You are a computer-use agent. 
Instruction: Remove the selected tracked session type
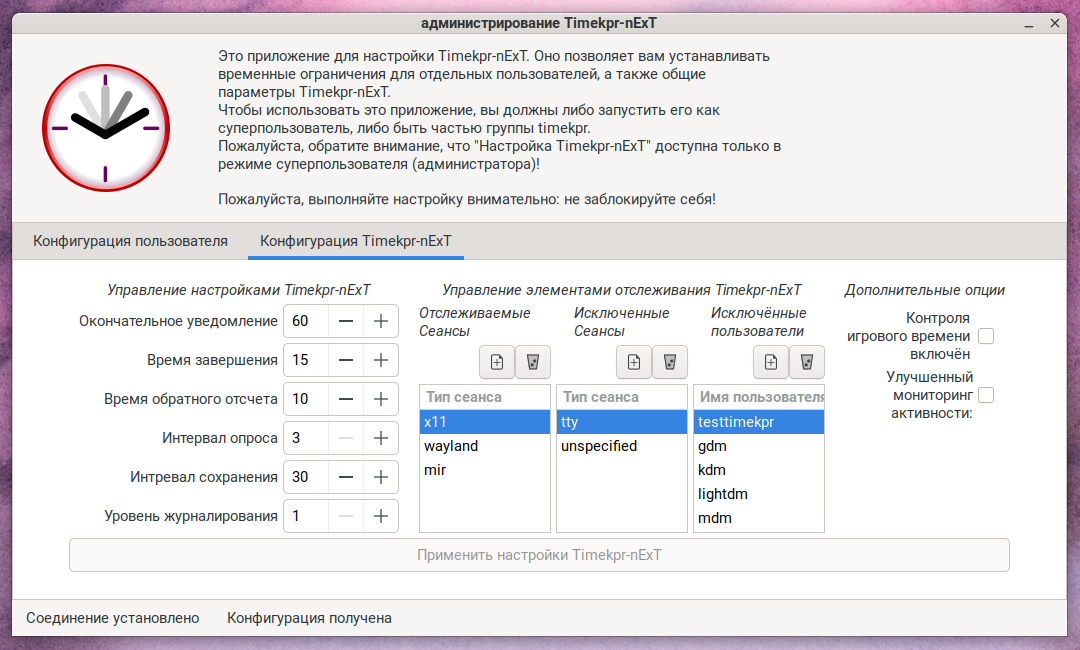[x=533, y=362]
